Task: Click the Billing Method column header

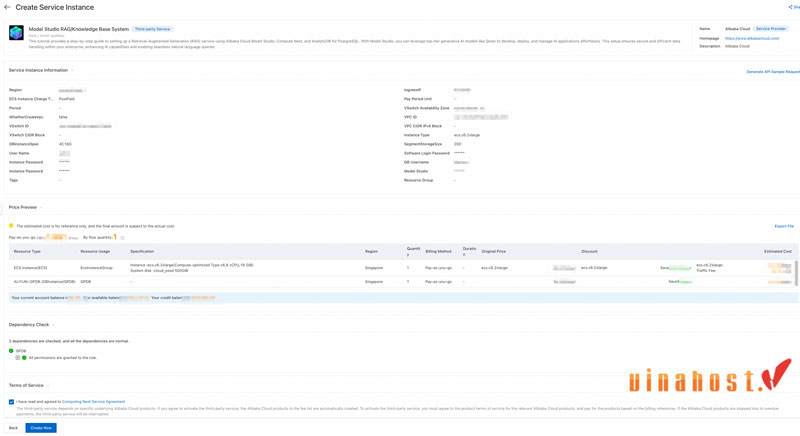Action: (438, 251)
